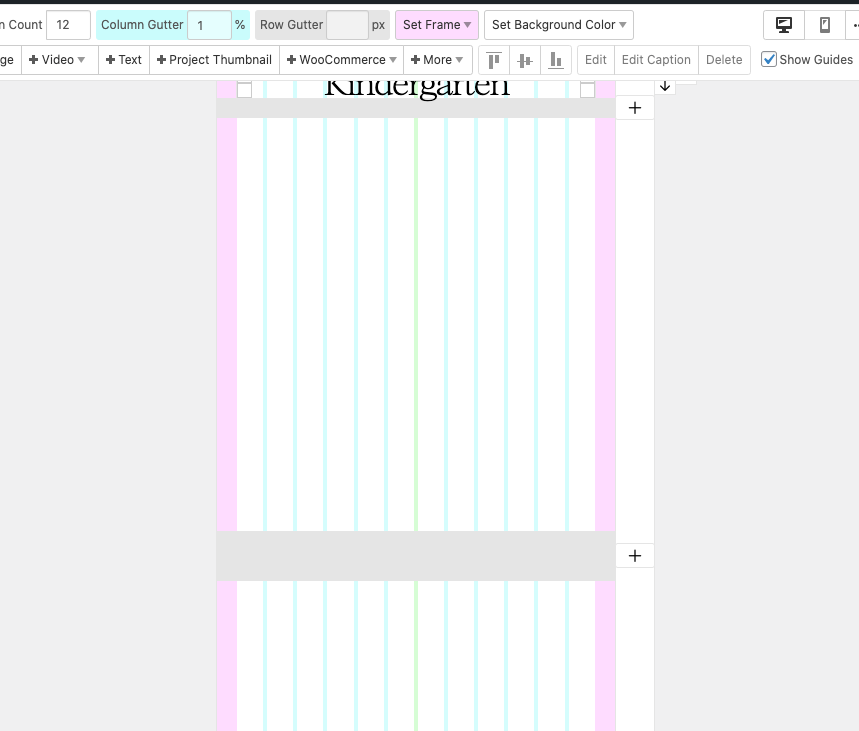This screenshot has width=859, height=731.
Task: Open the Set Frame dropdown
Action: (437, 25)
